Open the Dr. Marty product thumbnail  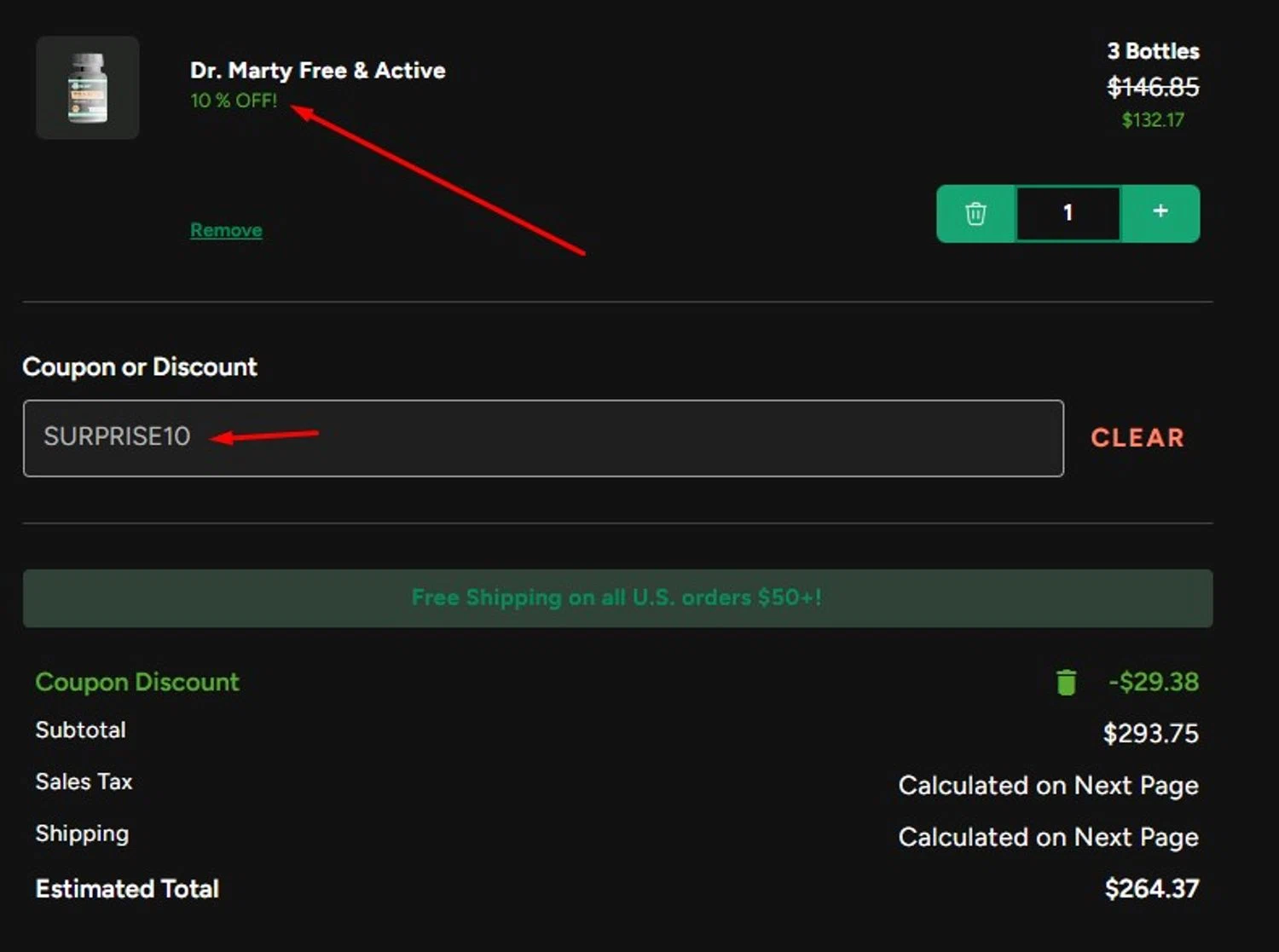(88, 88)
